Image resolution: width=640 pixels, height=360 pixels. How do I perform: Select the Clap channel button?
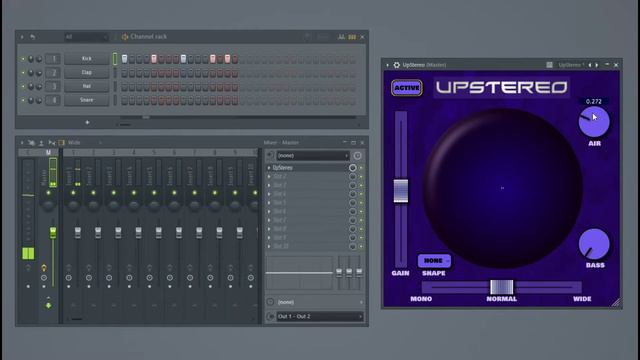(87, 73)
